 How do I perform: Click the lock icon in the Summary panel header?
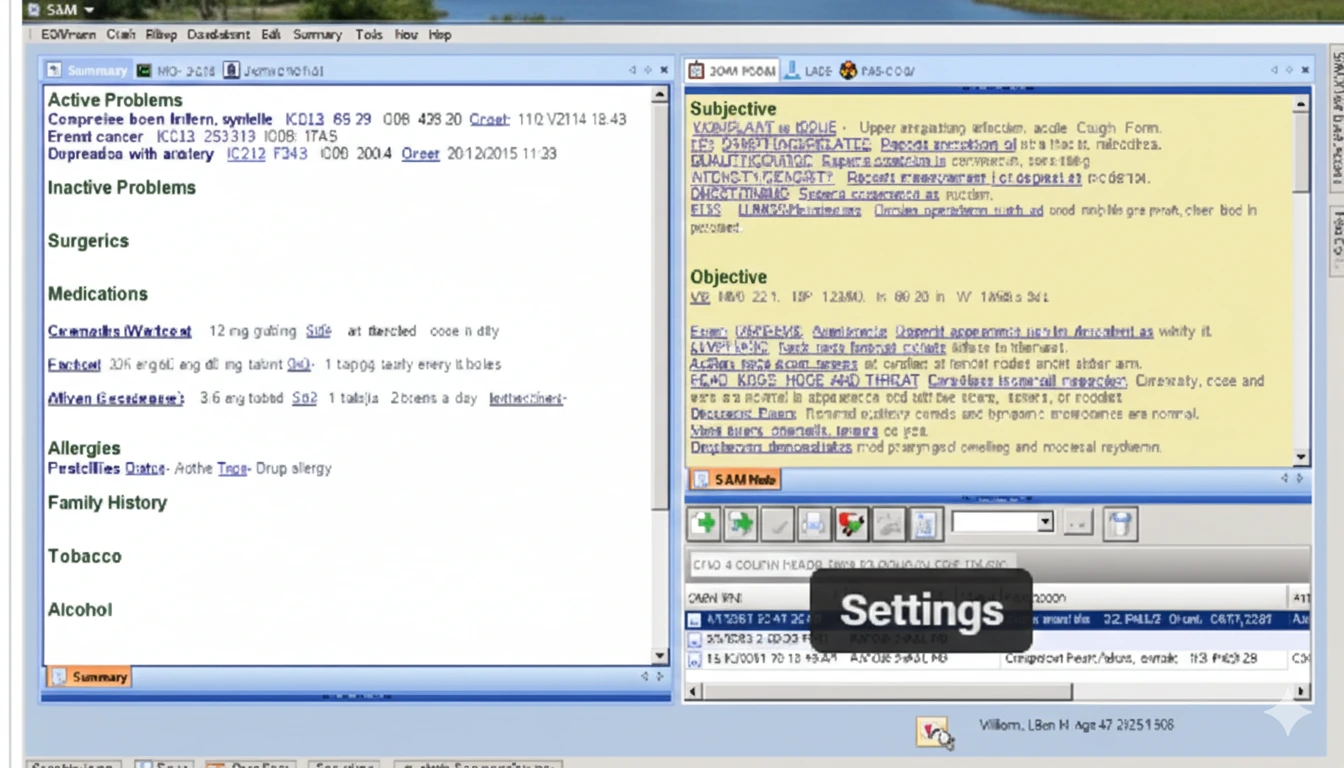point(234,70)
